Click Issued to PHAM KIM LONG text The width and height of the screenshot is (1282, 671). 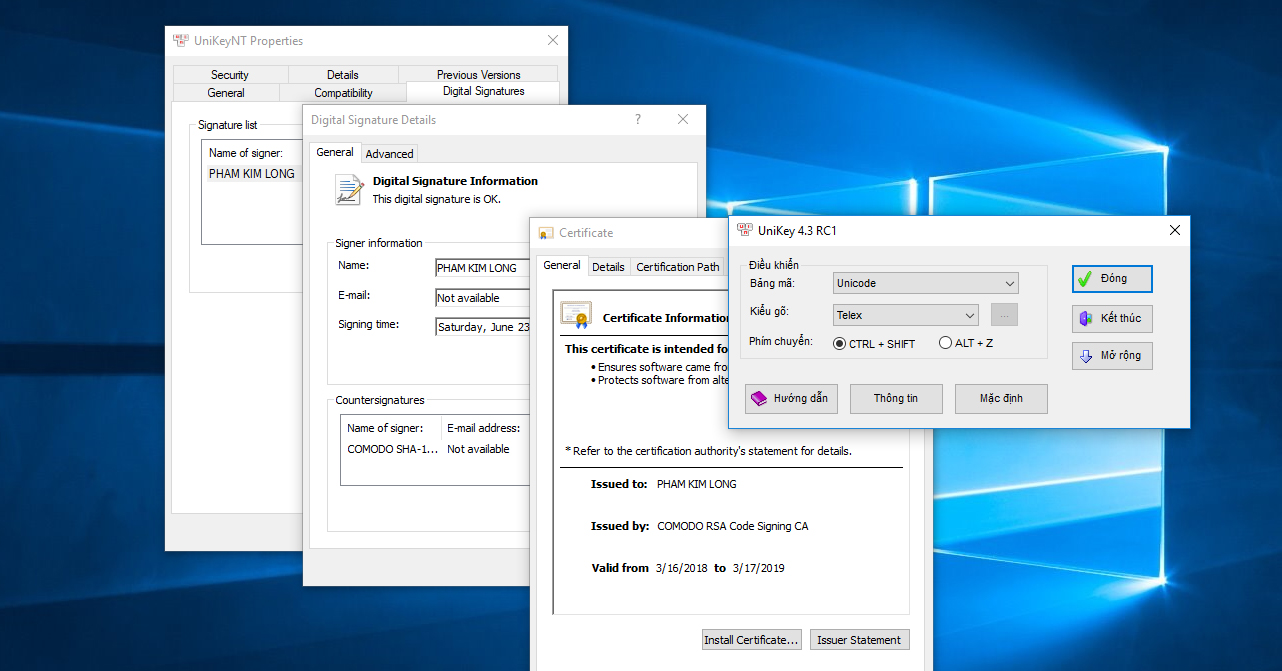point(696,484)
